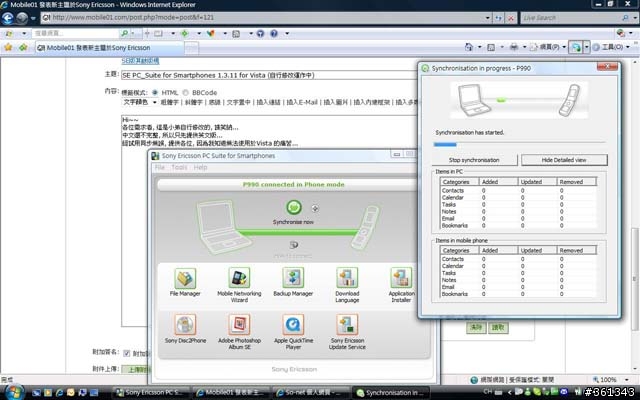The height and width of the screenshot is (400, 640).
Task: Open the File menu in PC Suite
Action: tap(160, 167)
